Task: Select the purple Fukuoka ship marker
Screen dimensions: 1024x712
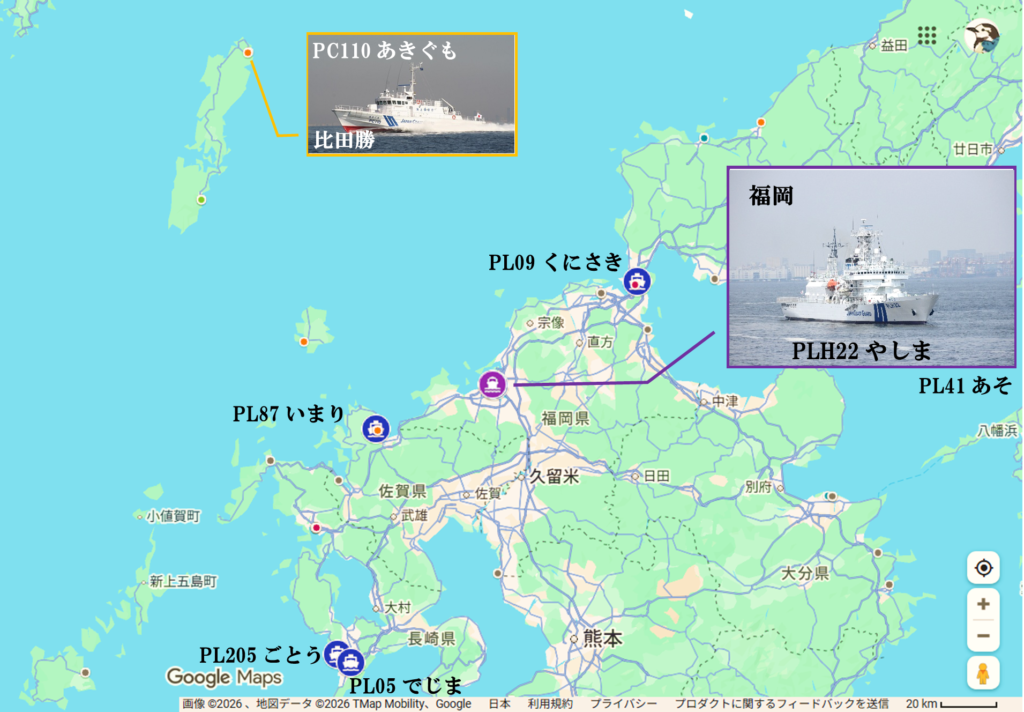Action: [x=492, y=384]
